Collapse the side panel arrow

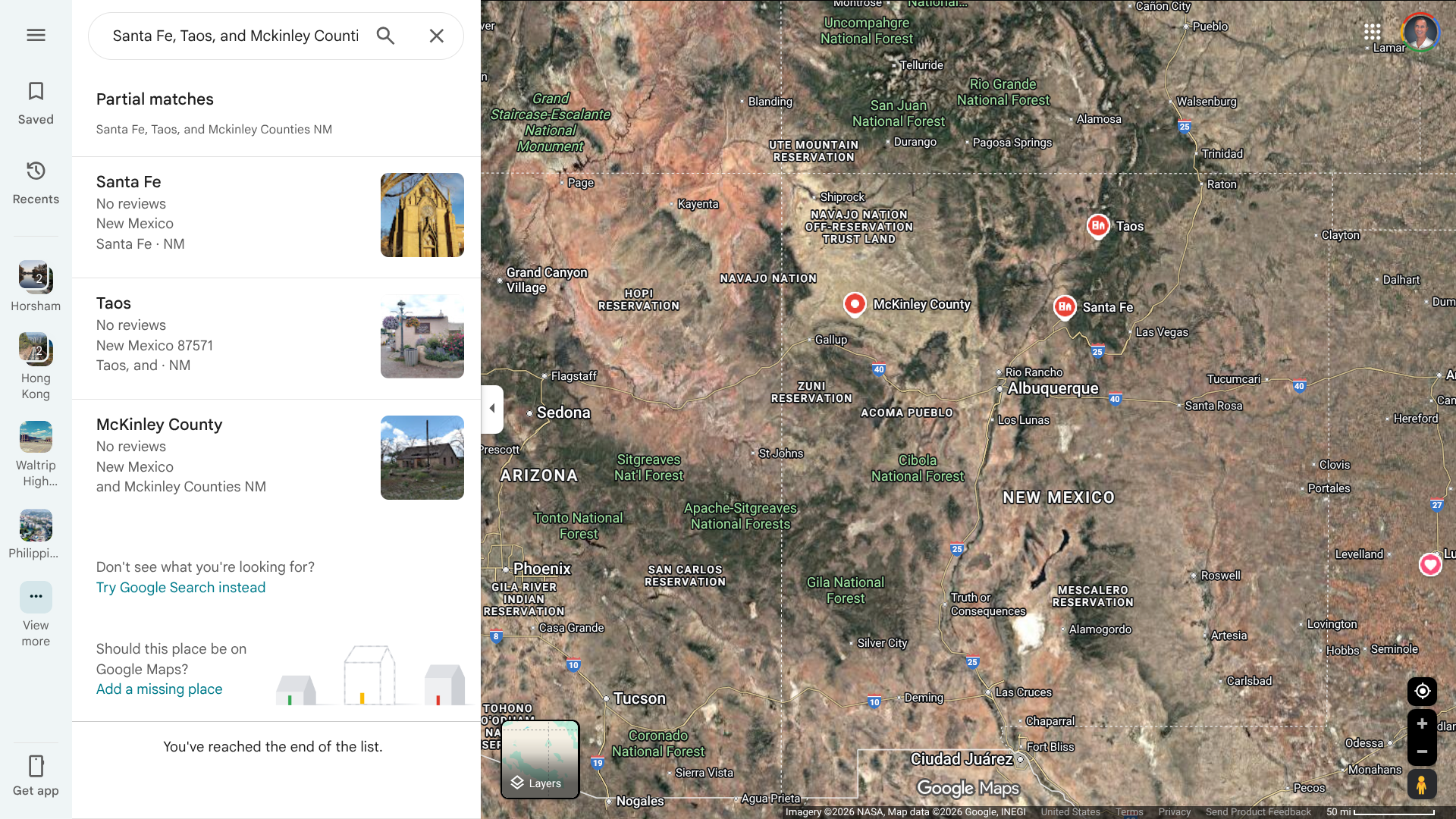(492, 409)
